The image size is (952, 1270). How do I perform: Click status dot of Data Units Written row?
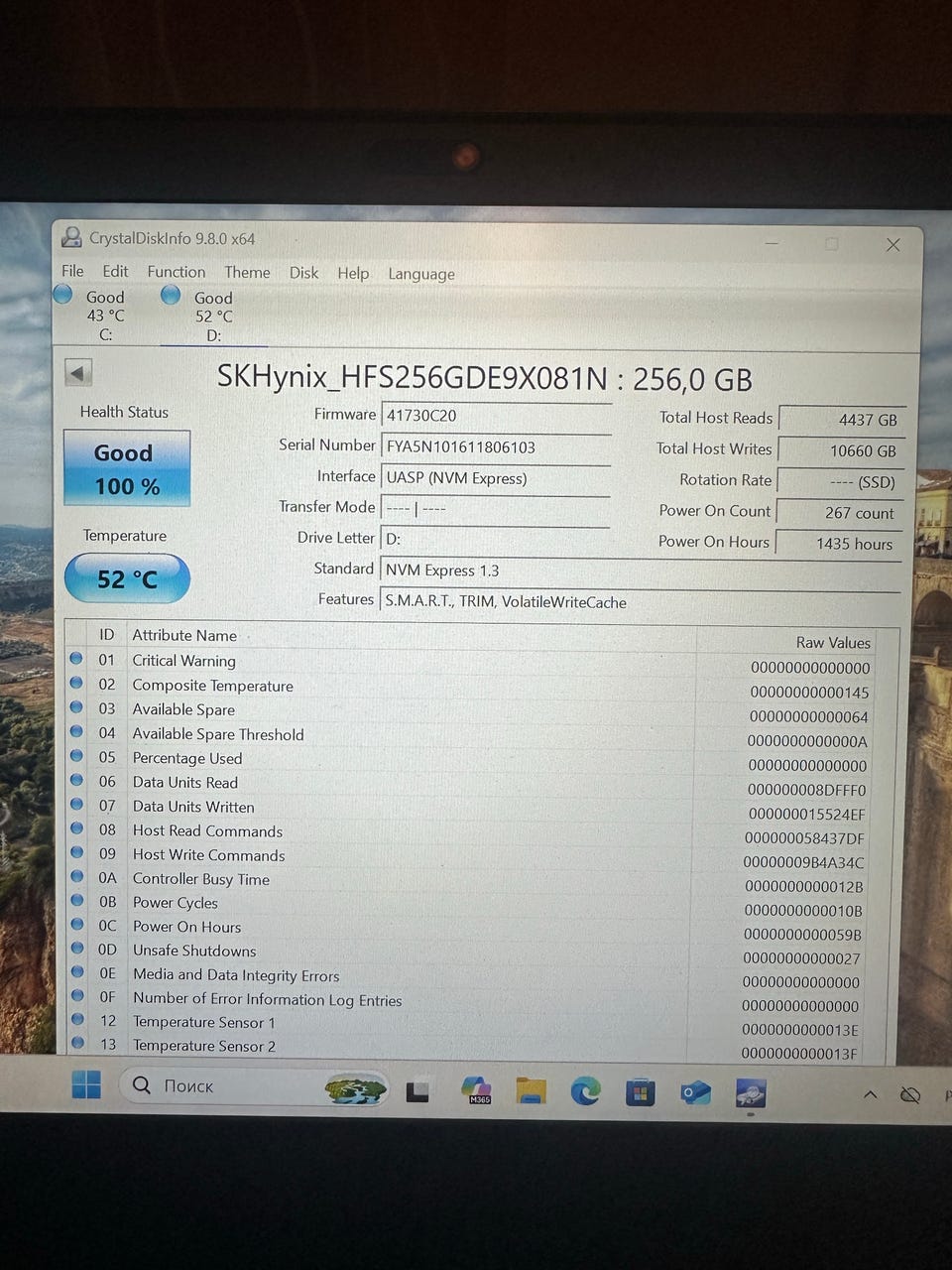point(76,804)
